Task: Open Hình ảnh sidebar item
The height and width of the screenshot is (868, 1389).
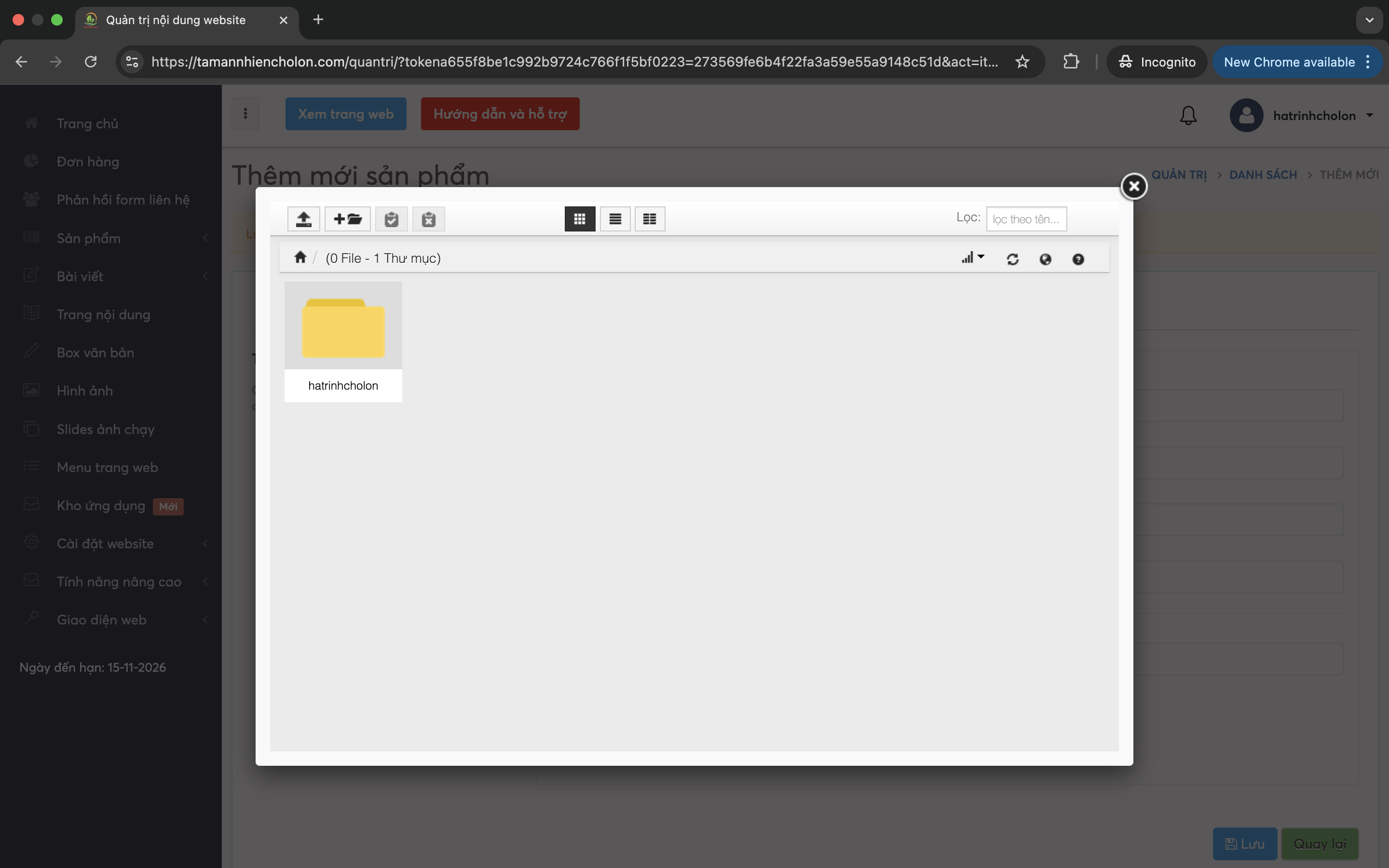Action: click(84, 391)
